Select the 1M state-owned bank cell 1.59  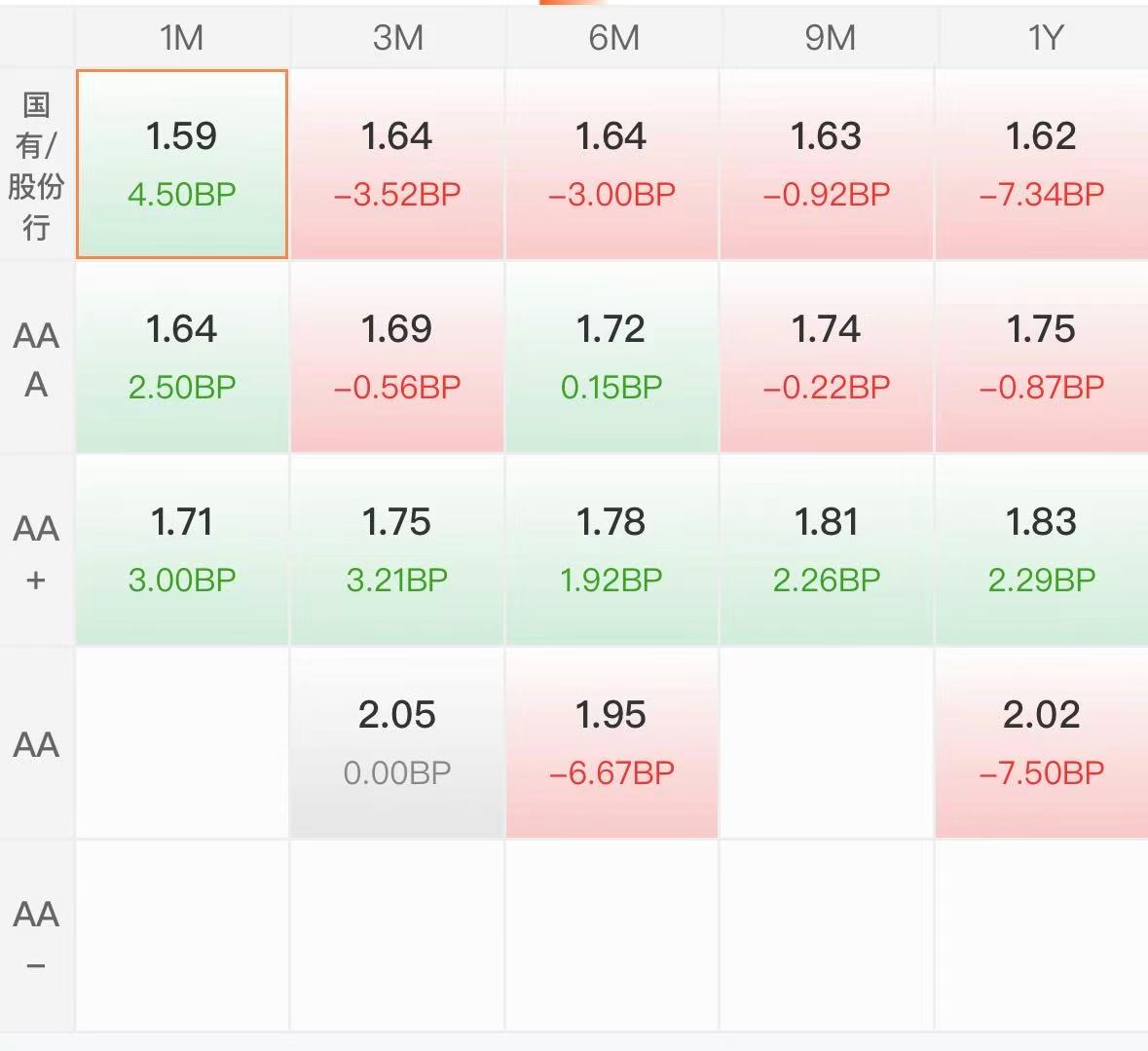[181, 164]
